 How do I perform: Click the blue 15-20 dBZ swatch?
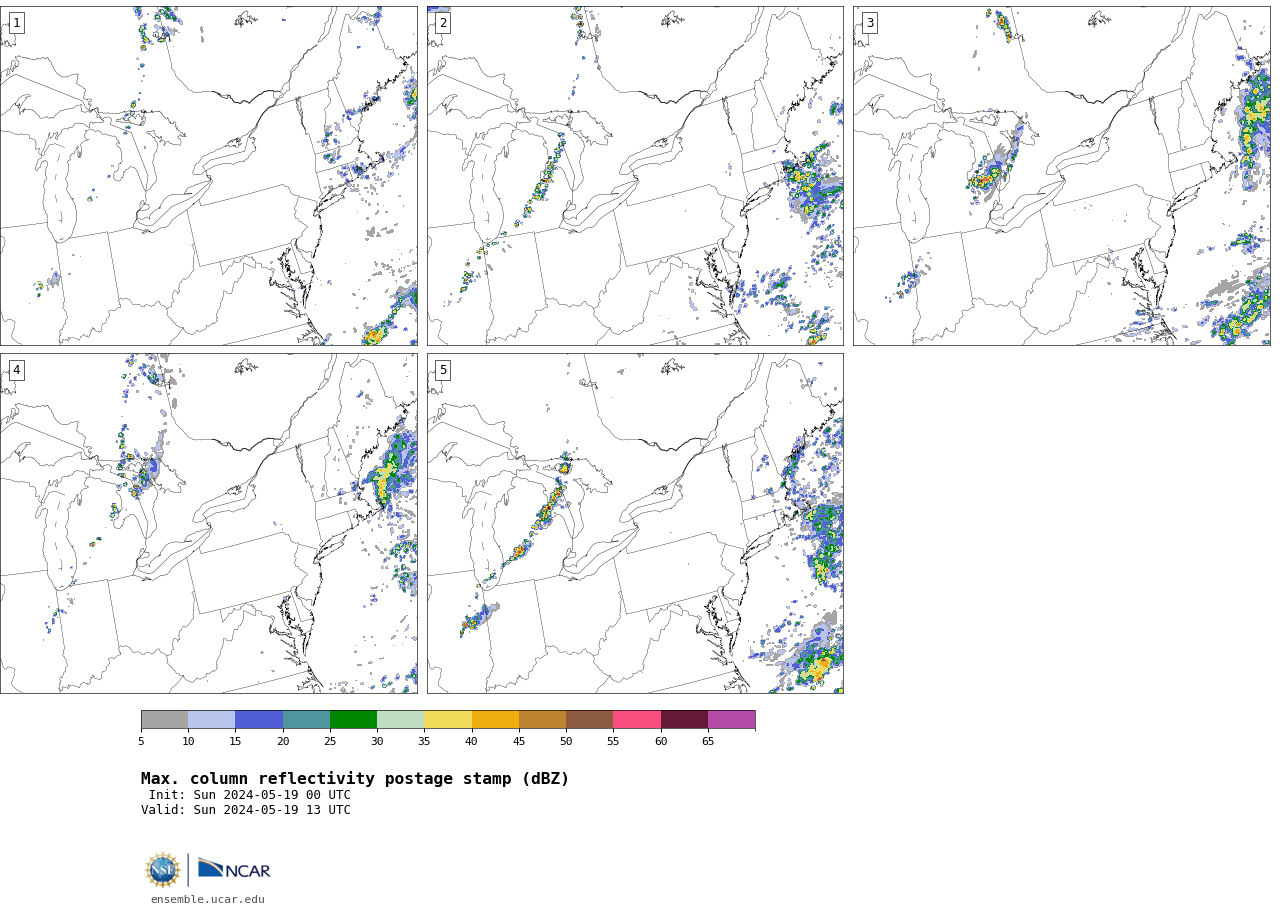point(259,720)
